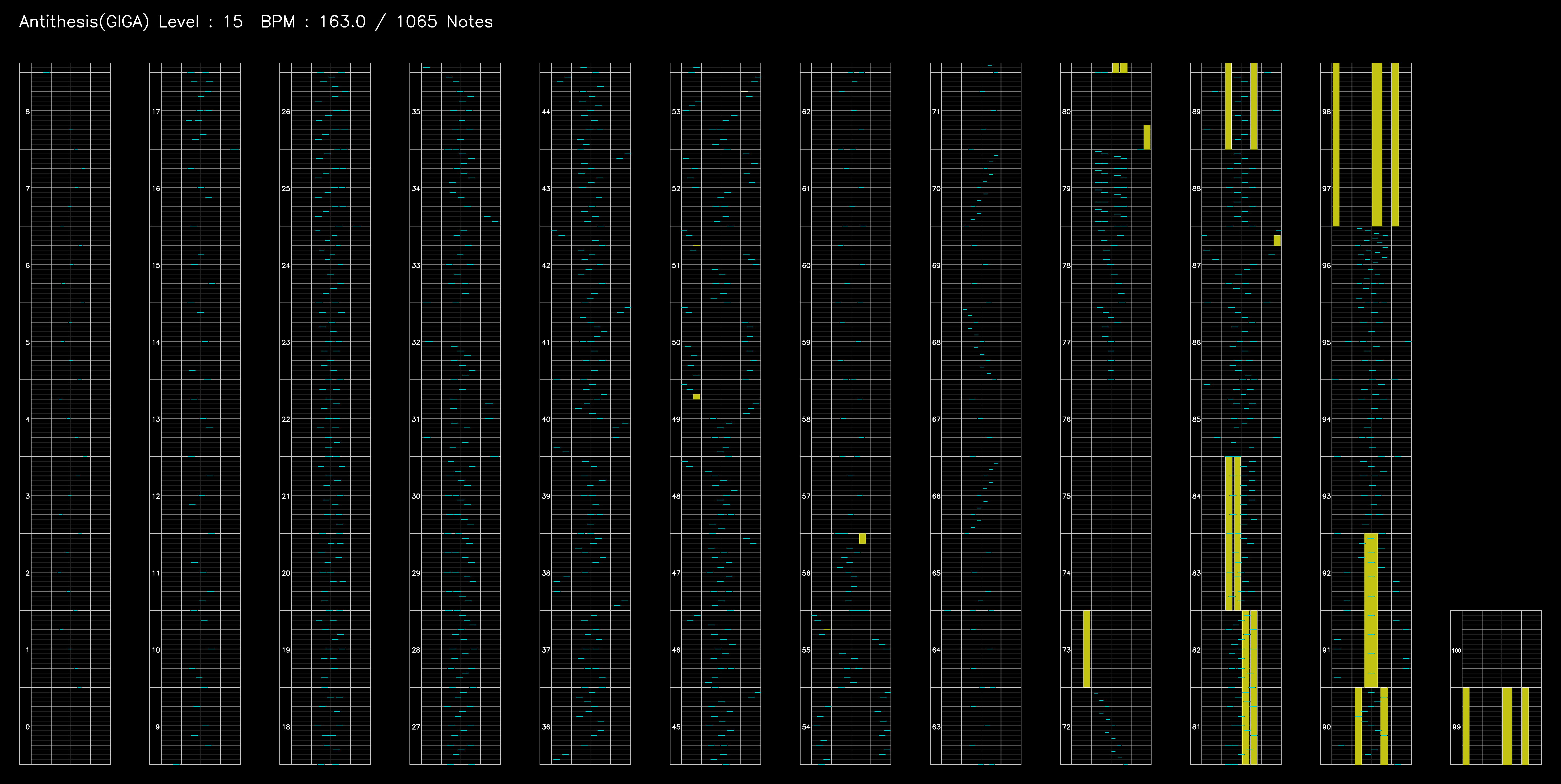Click measure number 53 label

coord(676,111)
